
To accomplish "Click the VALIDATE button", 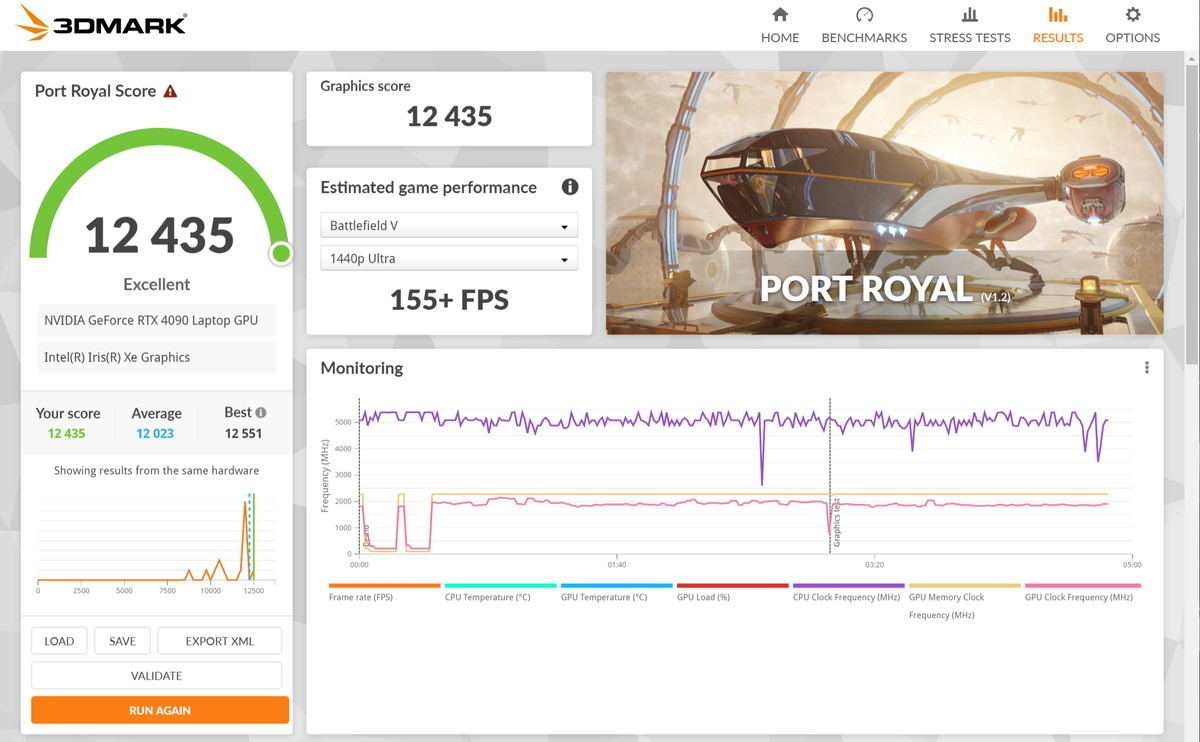I will click(x=156, y=676).
